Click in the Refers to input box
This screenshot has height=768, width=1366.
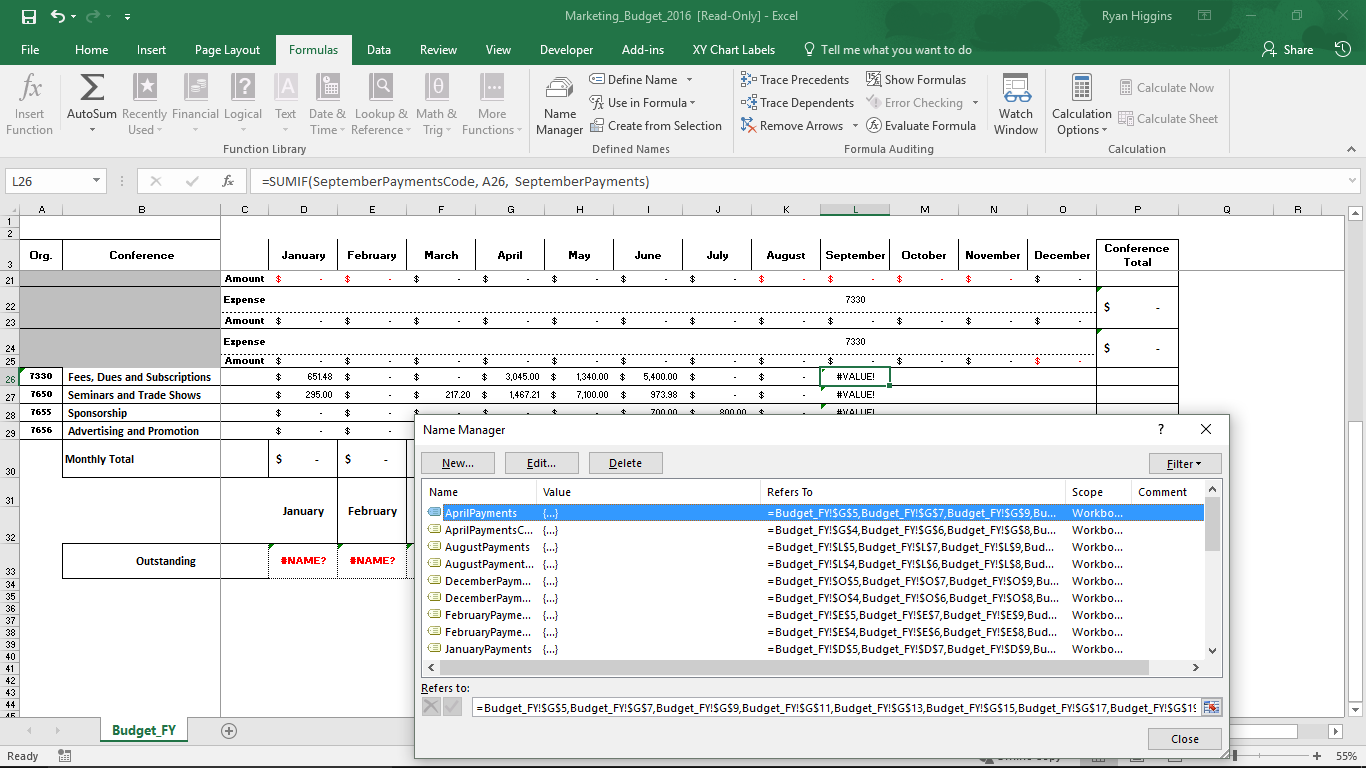tap(836, 707)
